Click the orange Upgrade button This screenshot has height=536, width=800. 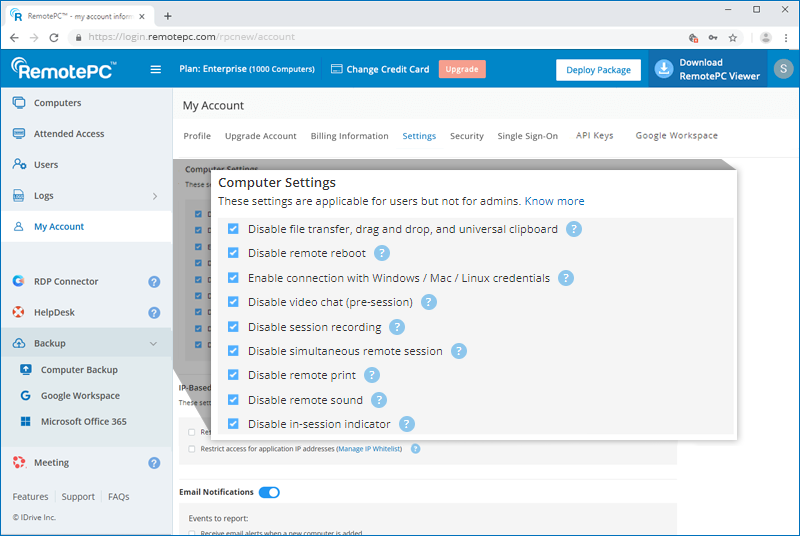(461, 69)
